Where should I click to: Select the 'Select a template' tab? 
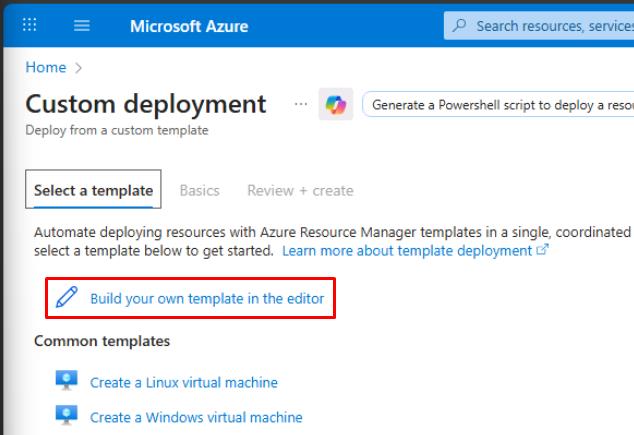click(93, 190)
